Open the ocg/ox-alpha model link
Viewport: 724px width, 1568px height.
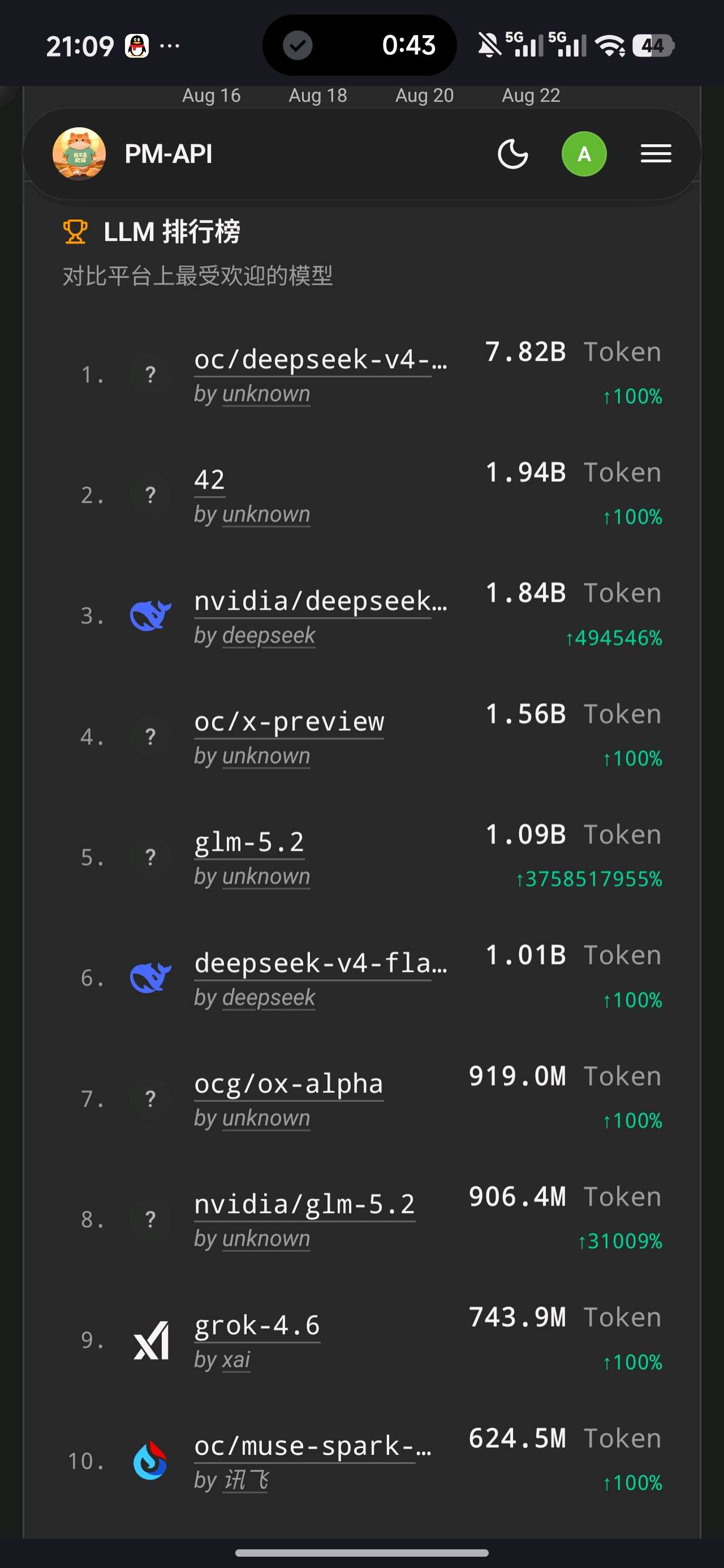(288, 1084)
